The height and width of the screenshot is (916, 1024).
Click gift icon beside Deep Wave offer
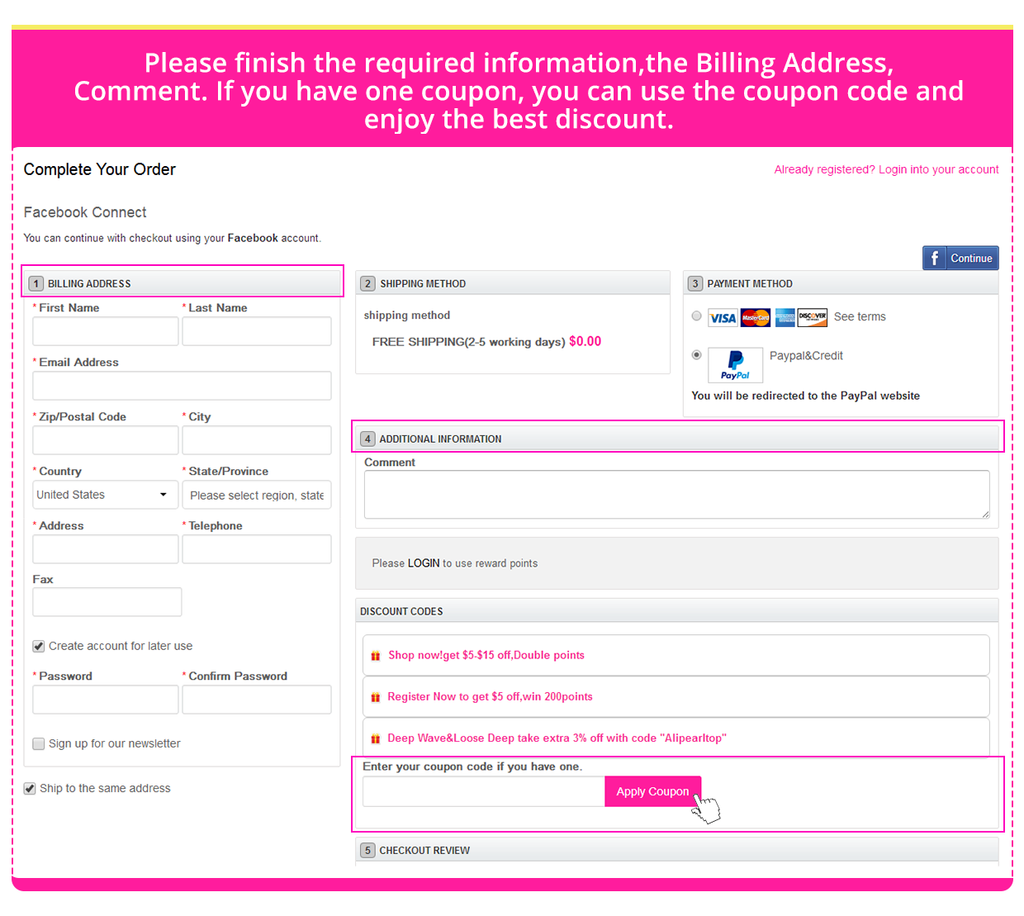[x=376, y=739]
